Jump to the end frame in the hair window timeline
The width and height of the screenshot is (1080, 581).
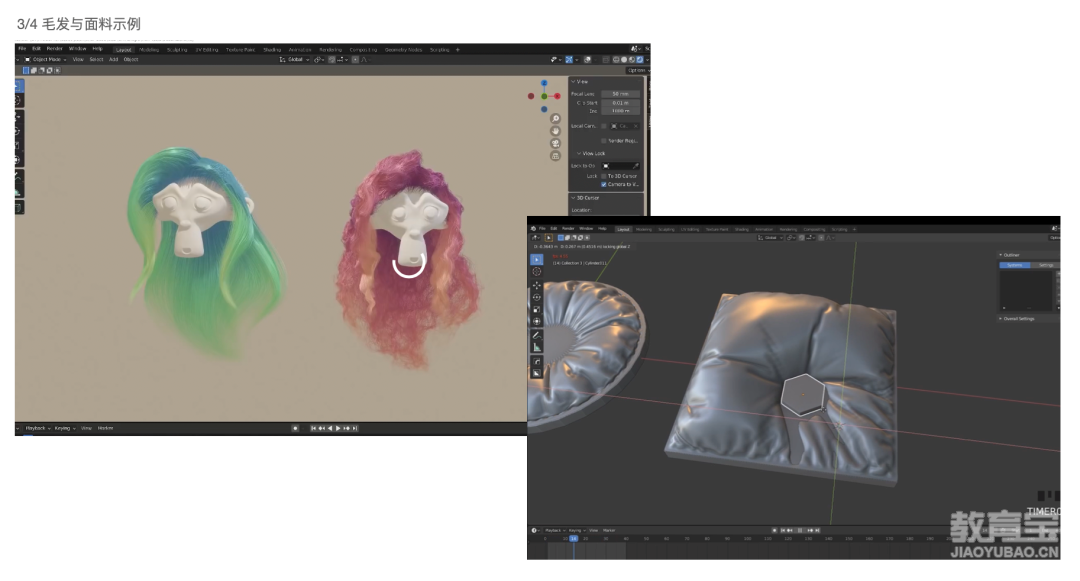pyautogui.click(x=355, y=428)
